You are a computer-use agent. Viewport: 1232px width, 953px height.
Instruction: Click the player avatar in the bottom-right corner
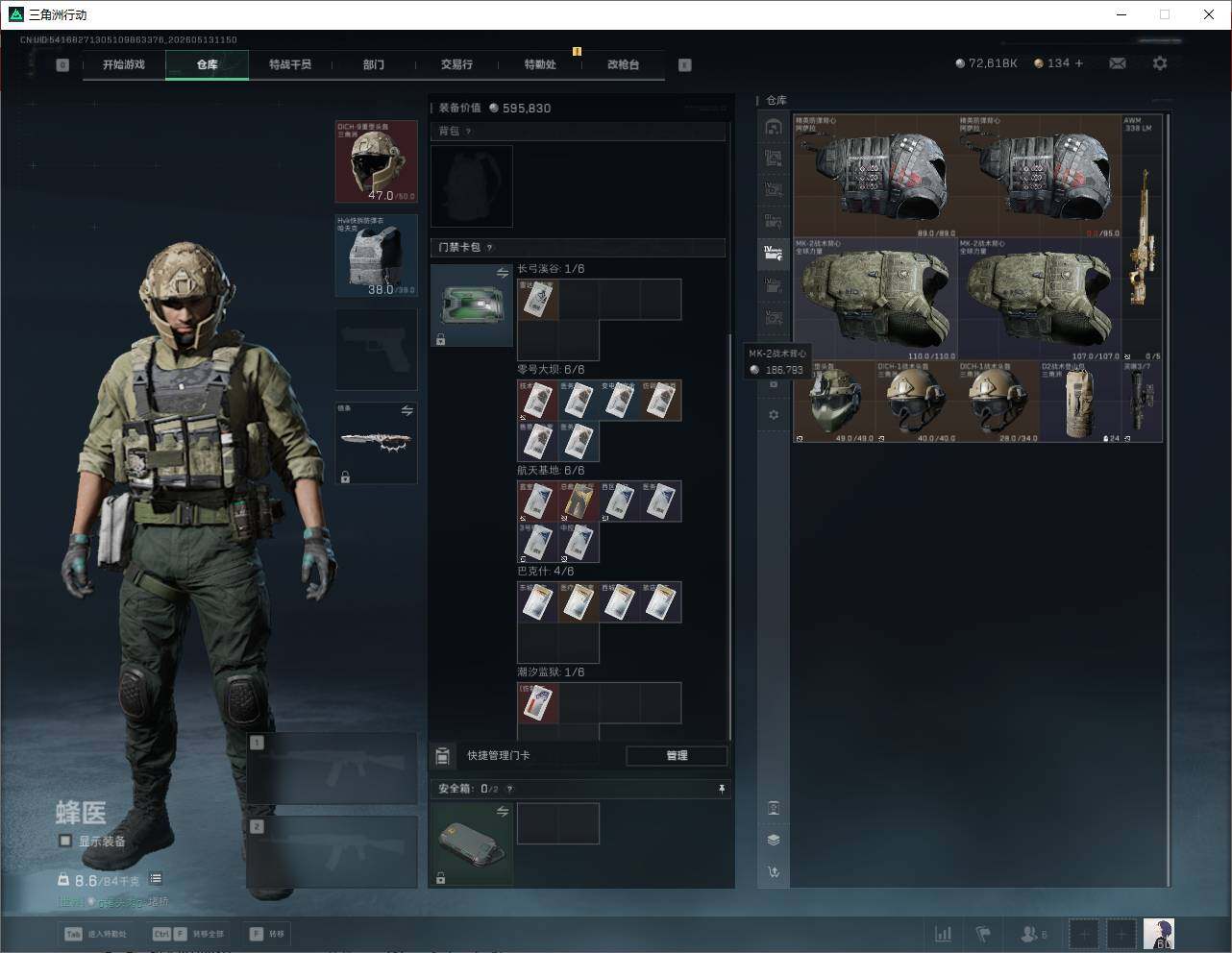pyautogui.click(x=1159, y=934)
